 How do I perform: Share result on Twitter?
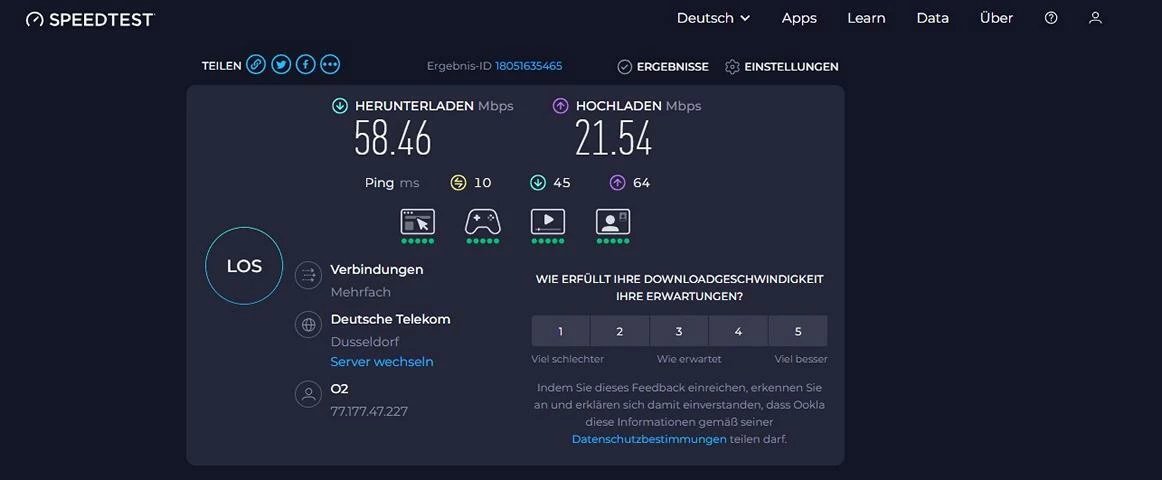pos(281,65)
